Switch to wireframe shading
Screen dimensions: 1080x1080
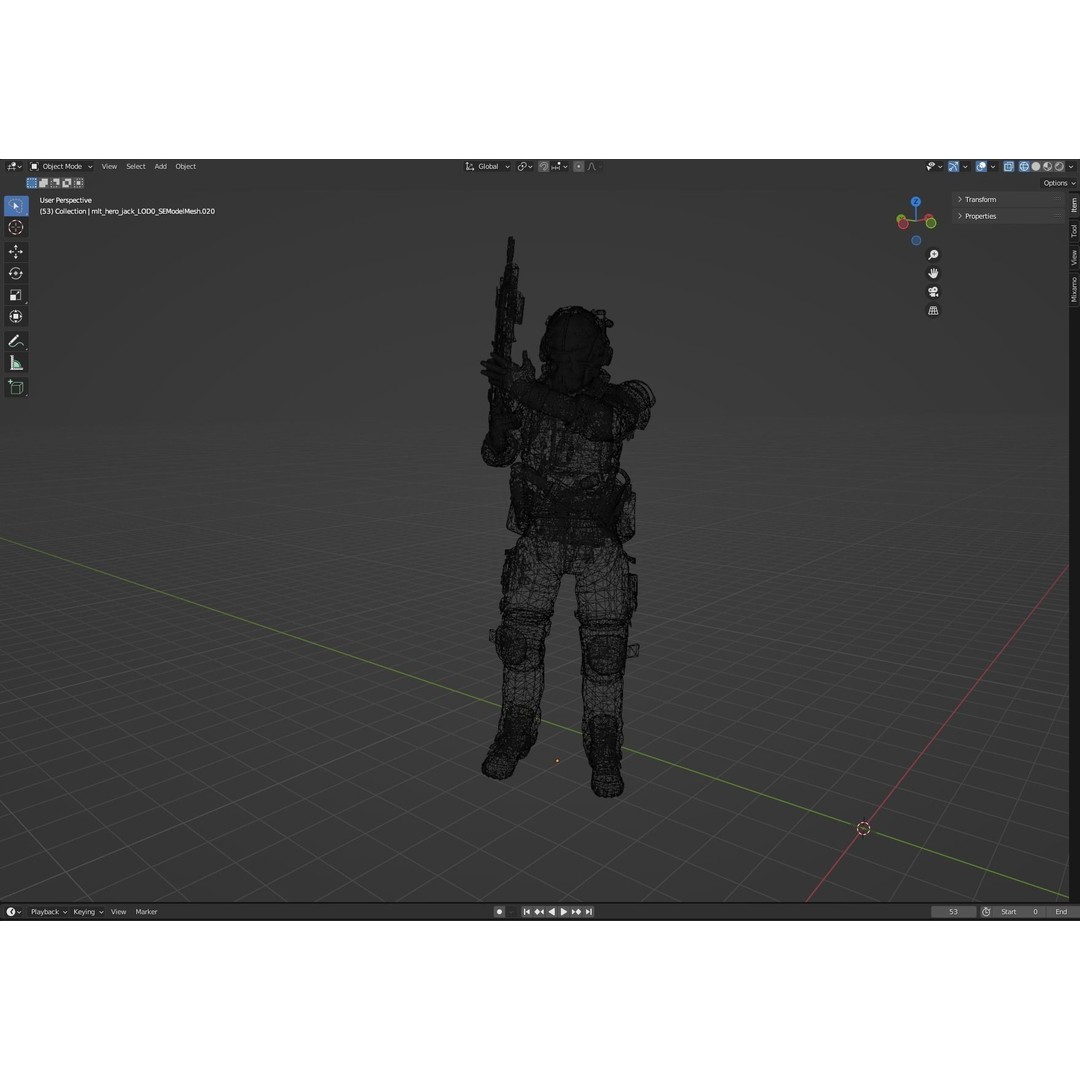(x=1024, y=167)
